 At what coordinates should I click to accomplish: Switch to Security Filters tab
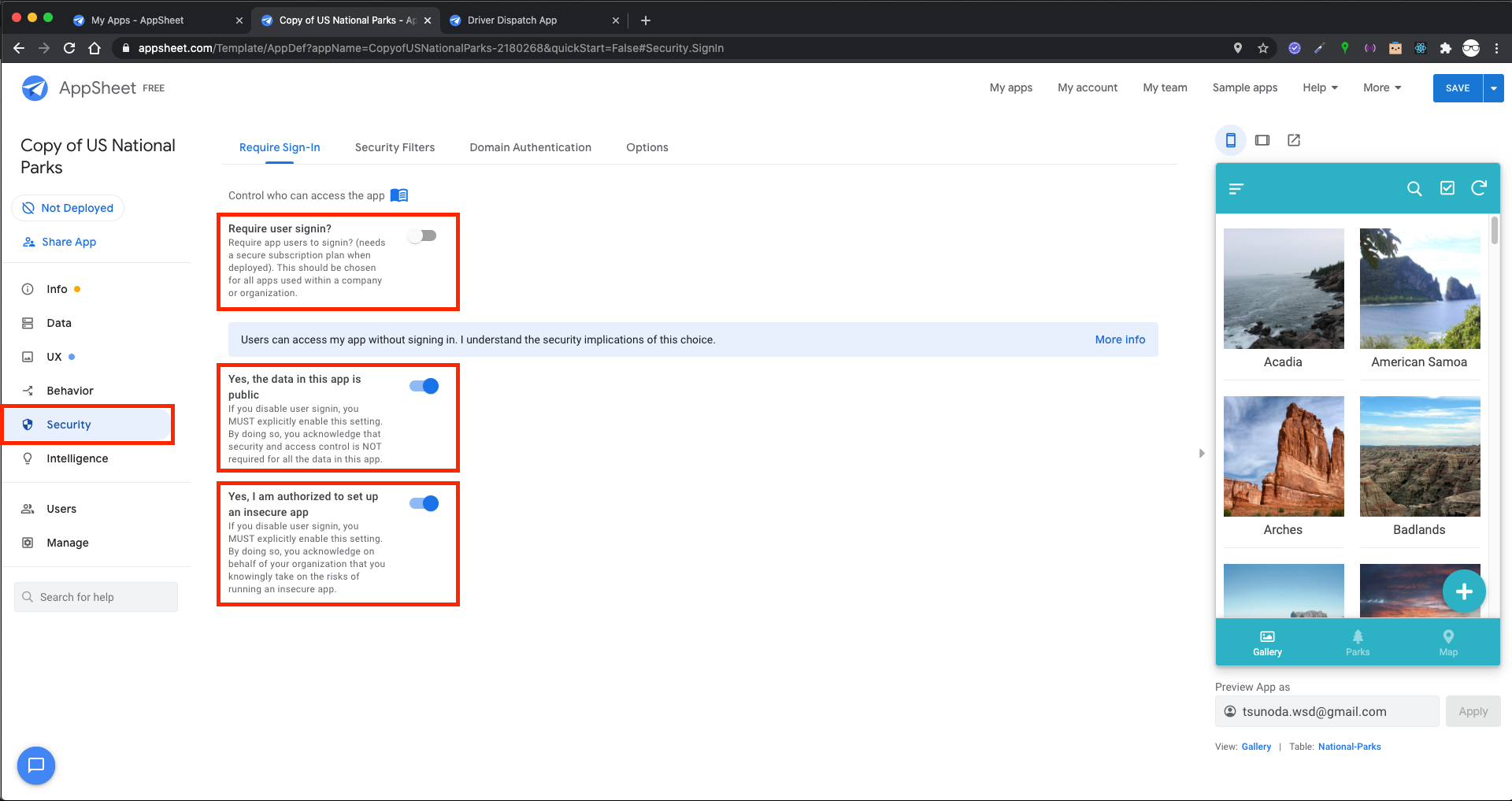point(395,147)
